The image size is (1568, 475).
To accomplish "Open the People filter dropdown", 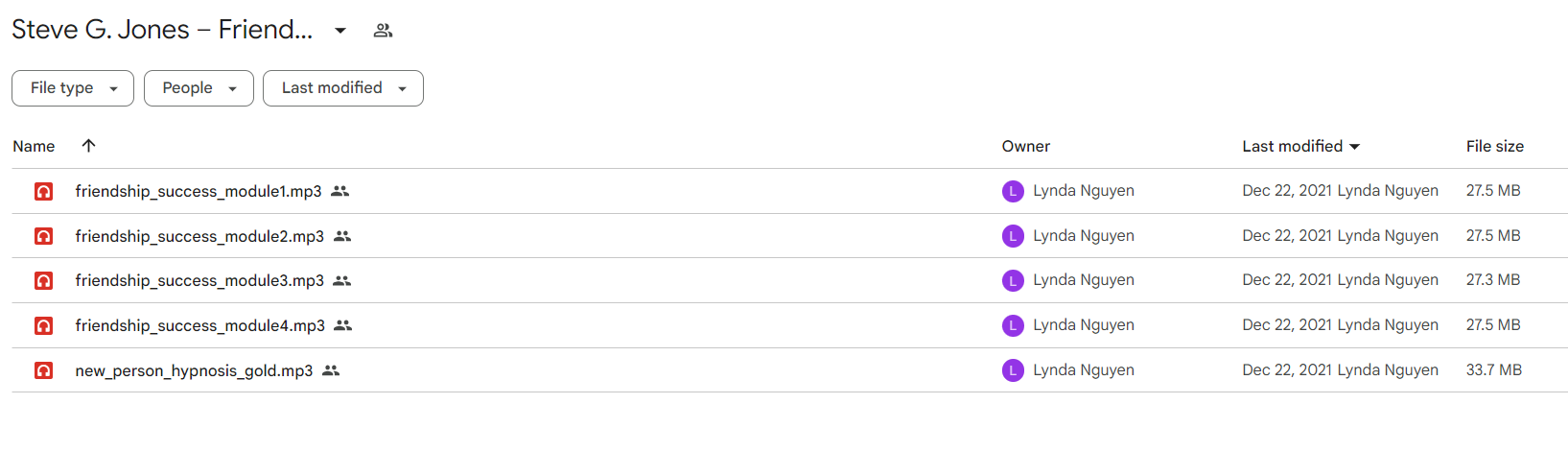I will point(199,88).
